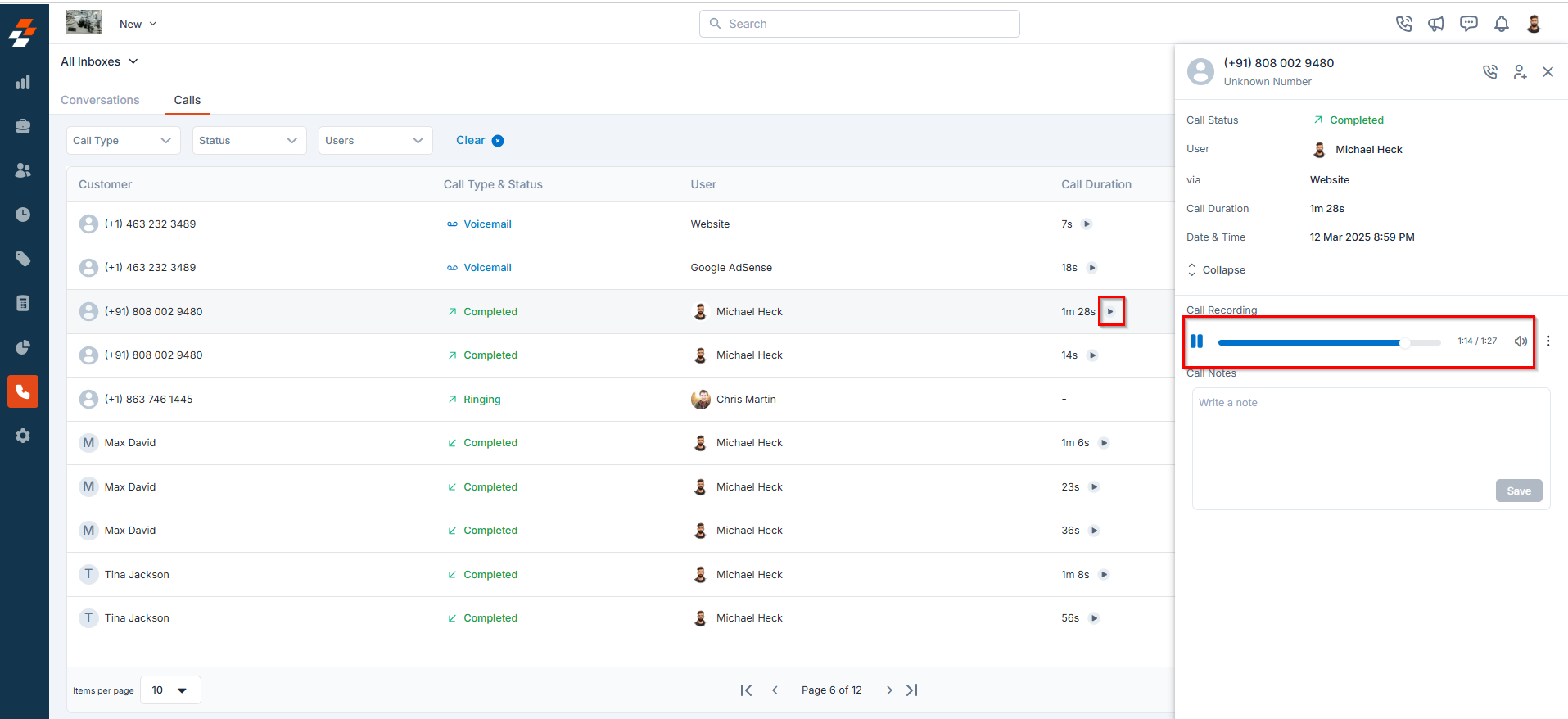
Task: Go to the next page
Action: pyautogui.click(x=888, y=690)
